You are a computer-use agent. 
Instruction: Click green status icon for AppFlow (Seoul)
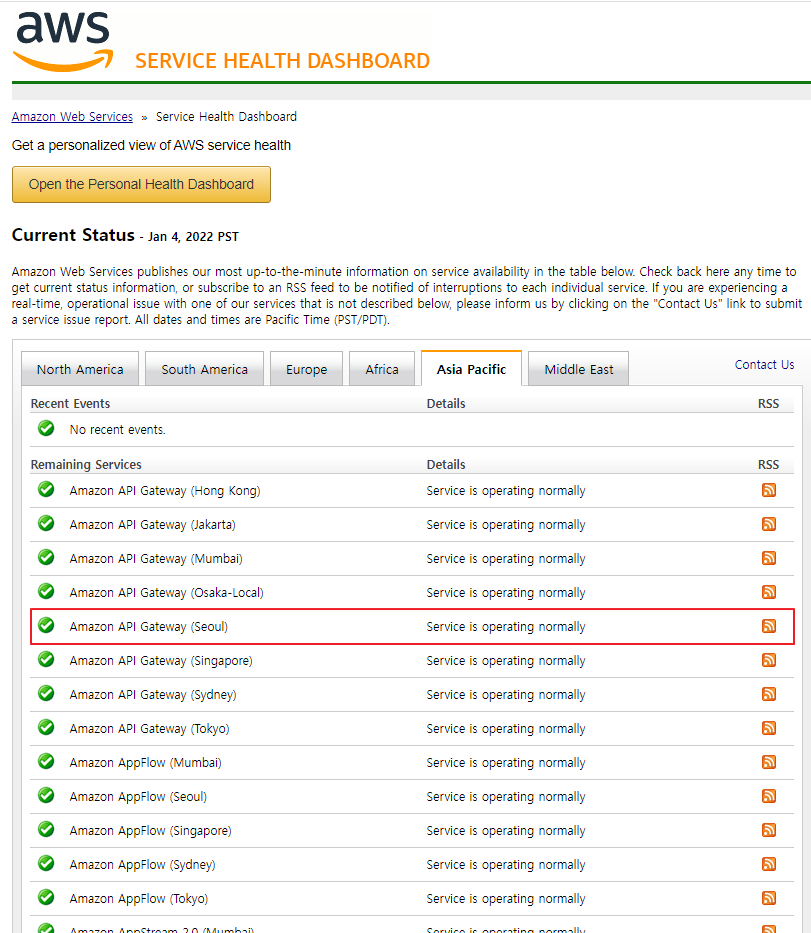tap(46, 796)
